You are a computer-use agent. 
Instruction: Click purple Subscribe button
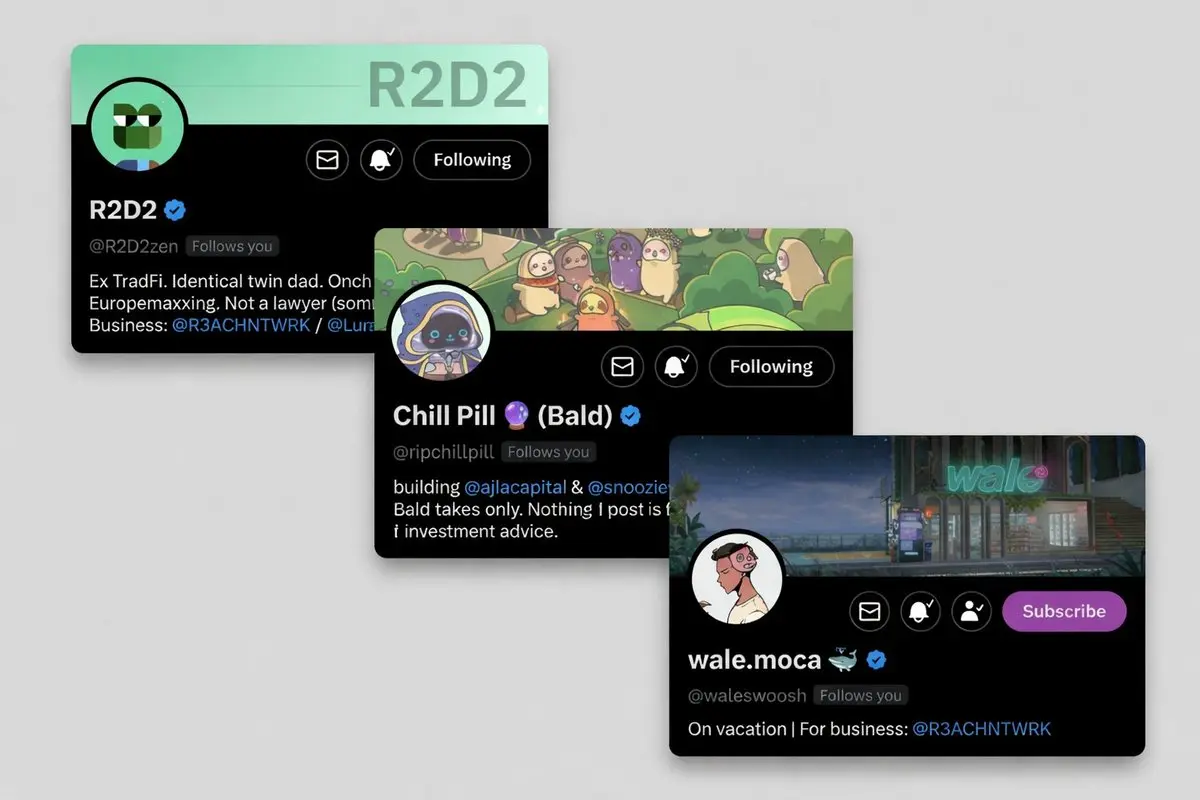coord(1064,611)
